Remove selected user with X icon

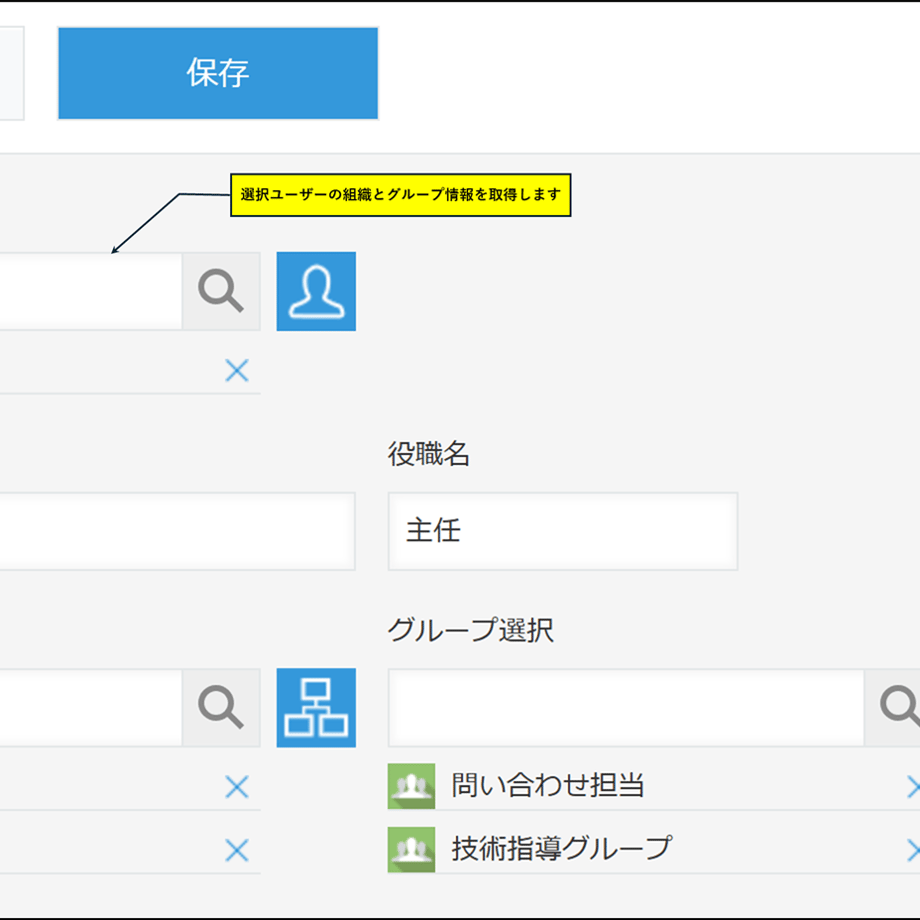237,371
